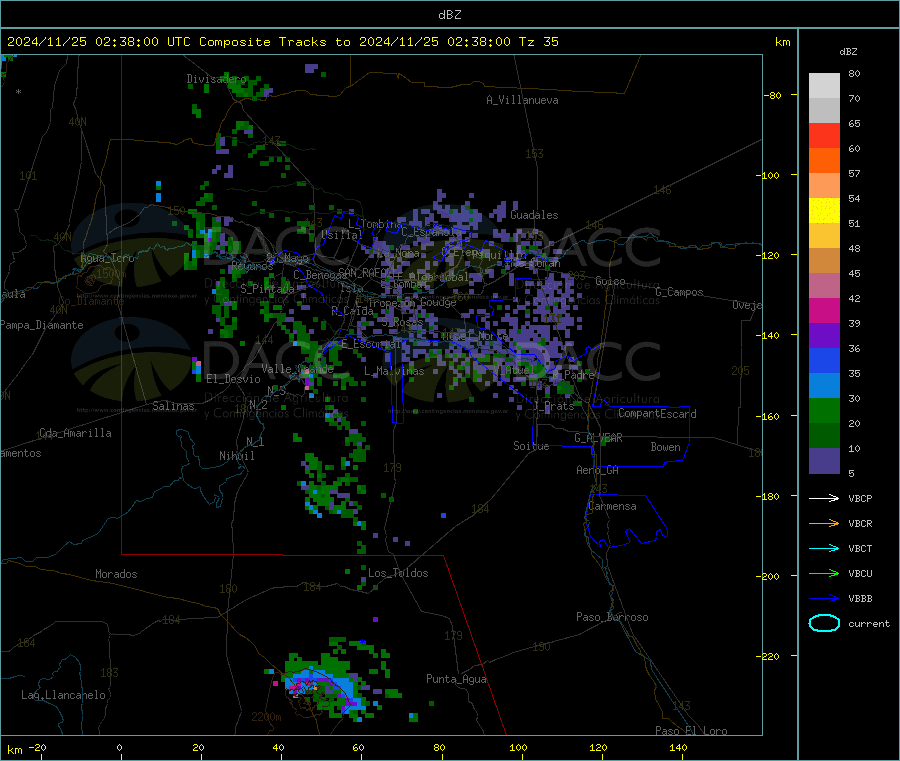
Task: Click the 'Cda_Amarilla' map label
Action: (75, 433)
